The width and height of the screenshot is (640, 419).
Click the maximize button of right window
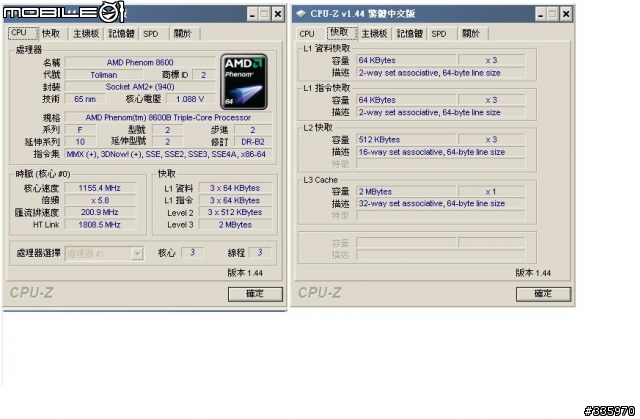[x=553, y=14]
